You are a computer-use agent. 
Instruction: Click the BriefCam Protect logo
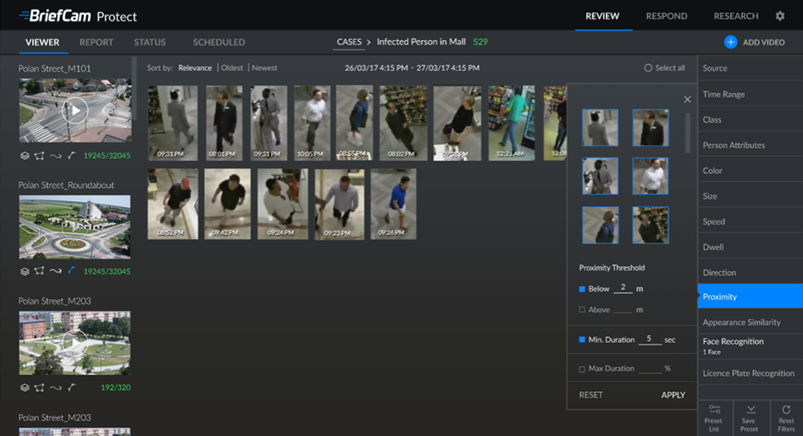pyautogui.click(x=78, y=16)
